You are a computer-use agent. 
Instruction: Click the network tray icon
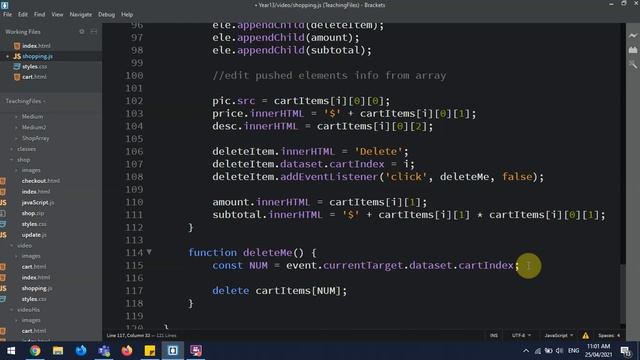pyautogui.click(x=538, y=351)
